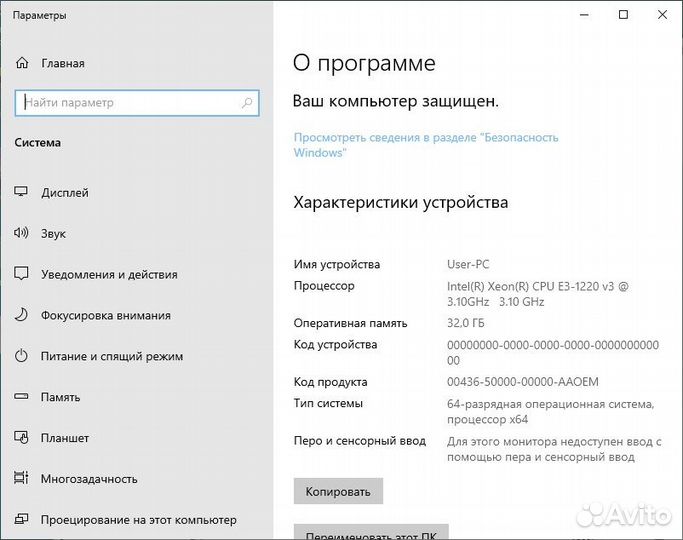Select the Звук speaker icon
683x540 pixels.
point(22,233)
